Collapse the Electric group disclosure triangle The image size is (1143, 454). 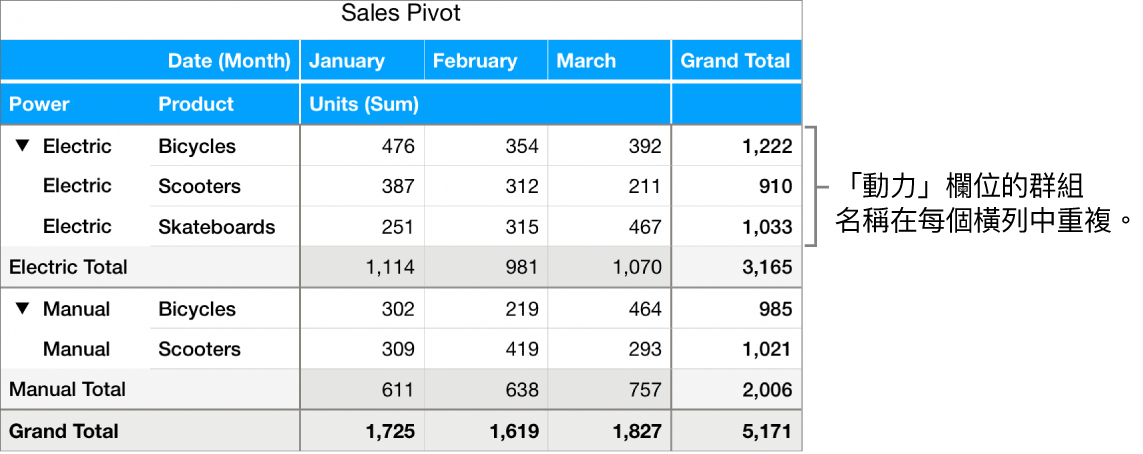pos(21,146)
